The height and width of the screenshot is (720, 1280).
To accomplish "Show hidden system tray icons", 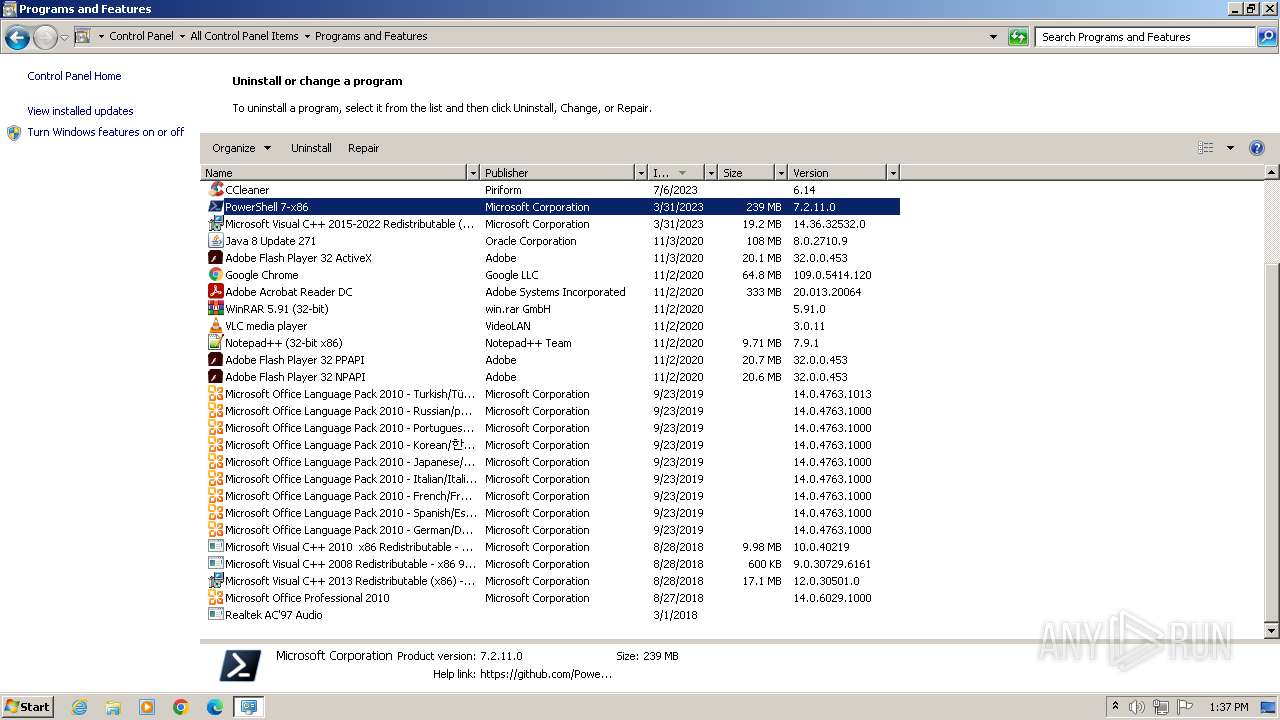I will (x=1115, y=707).
